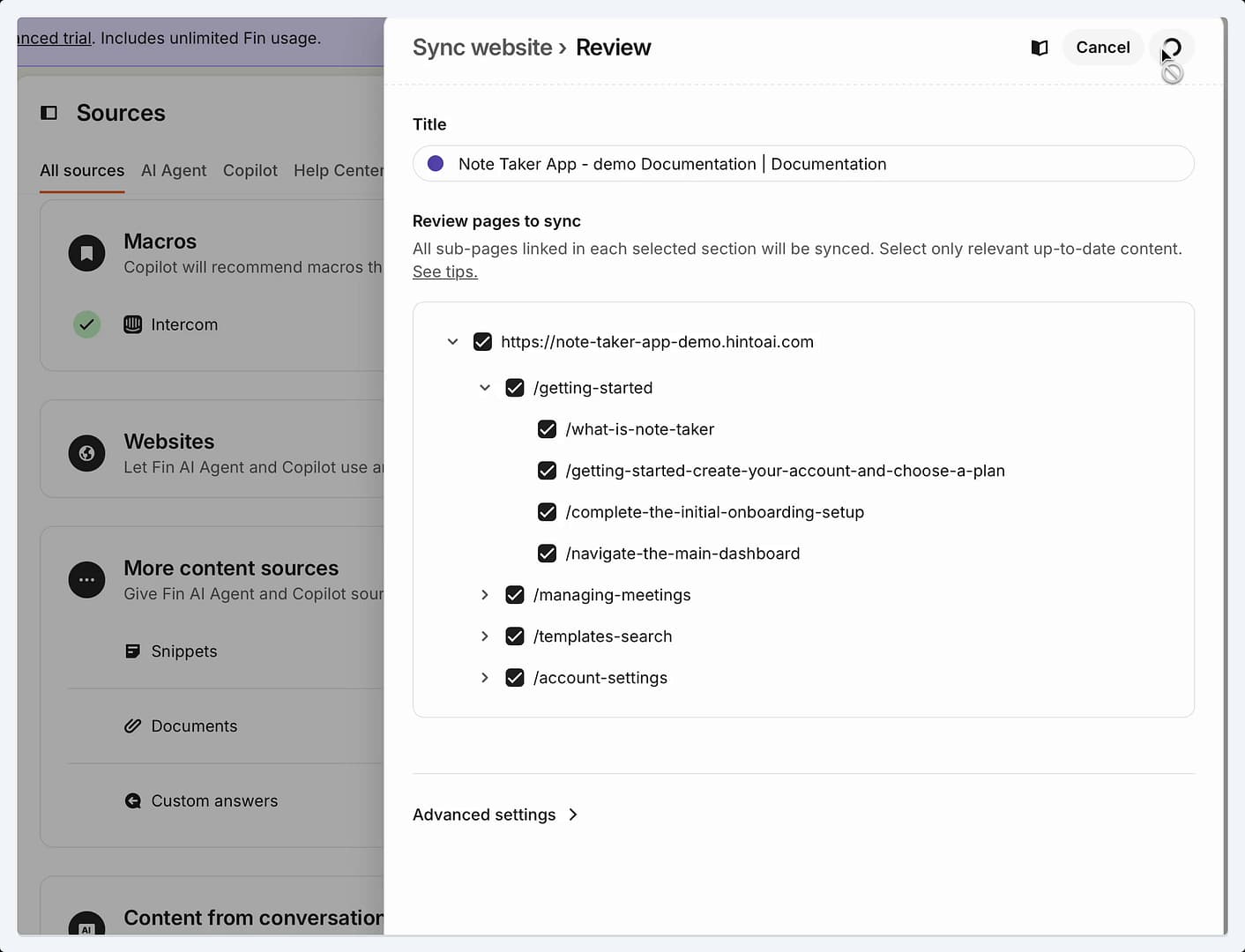This screenshot has width=1245, height=952.
Task: Click the Snippets icon
Action: 133,651
